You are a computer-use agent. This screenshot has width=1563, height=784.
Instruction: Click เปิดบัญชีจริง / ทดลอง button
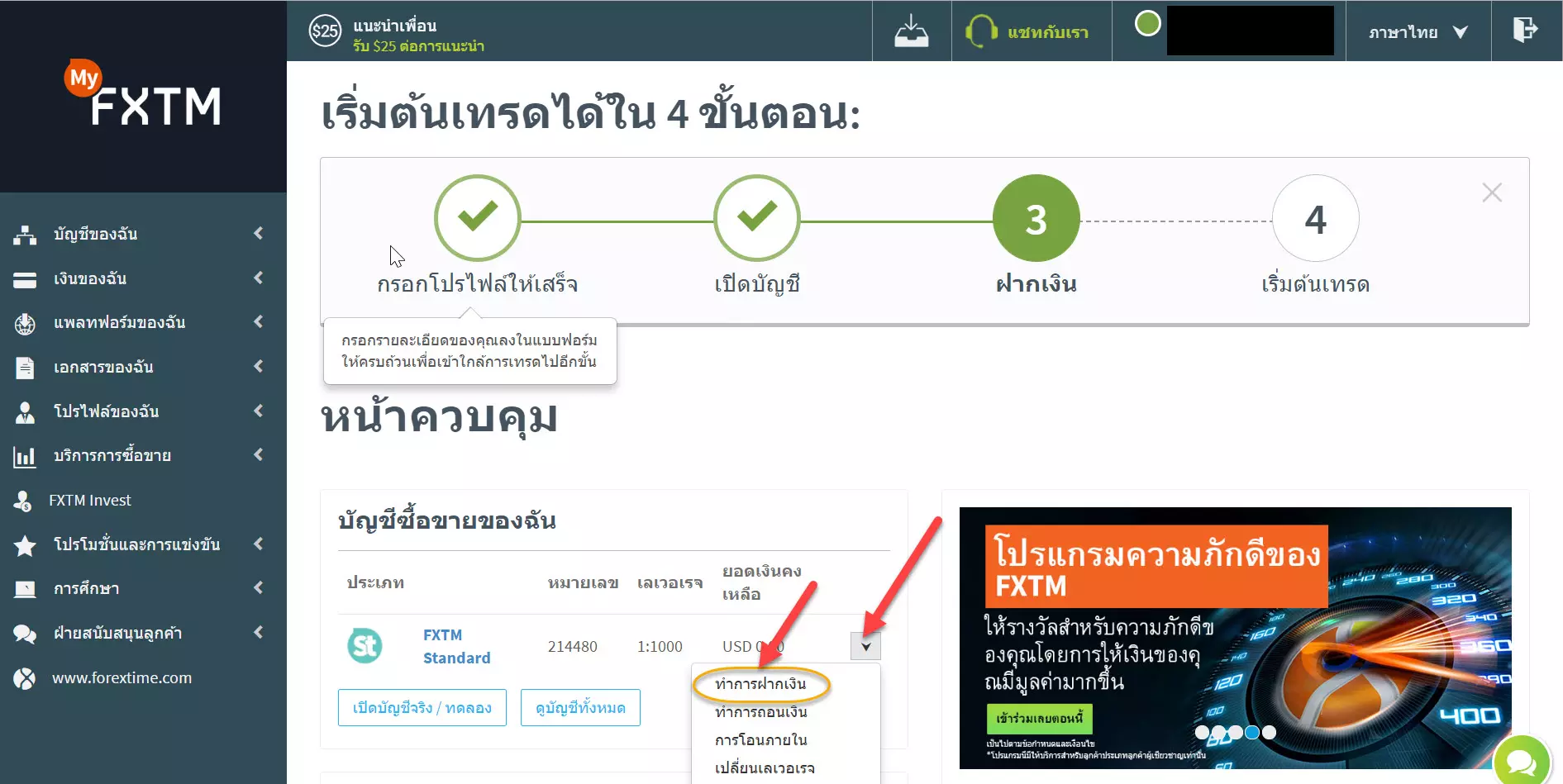[x=422, y=708]
